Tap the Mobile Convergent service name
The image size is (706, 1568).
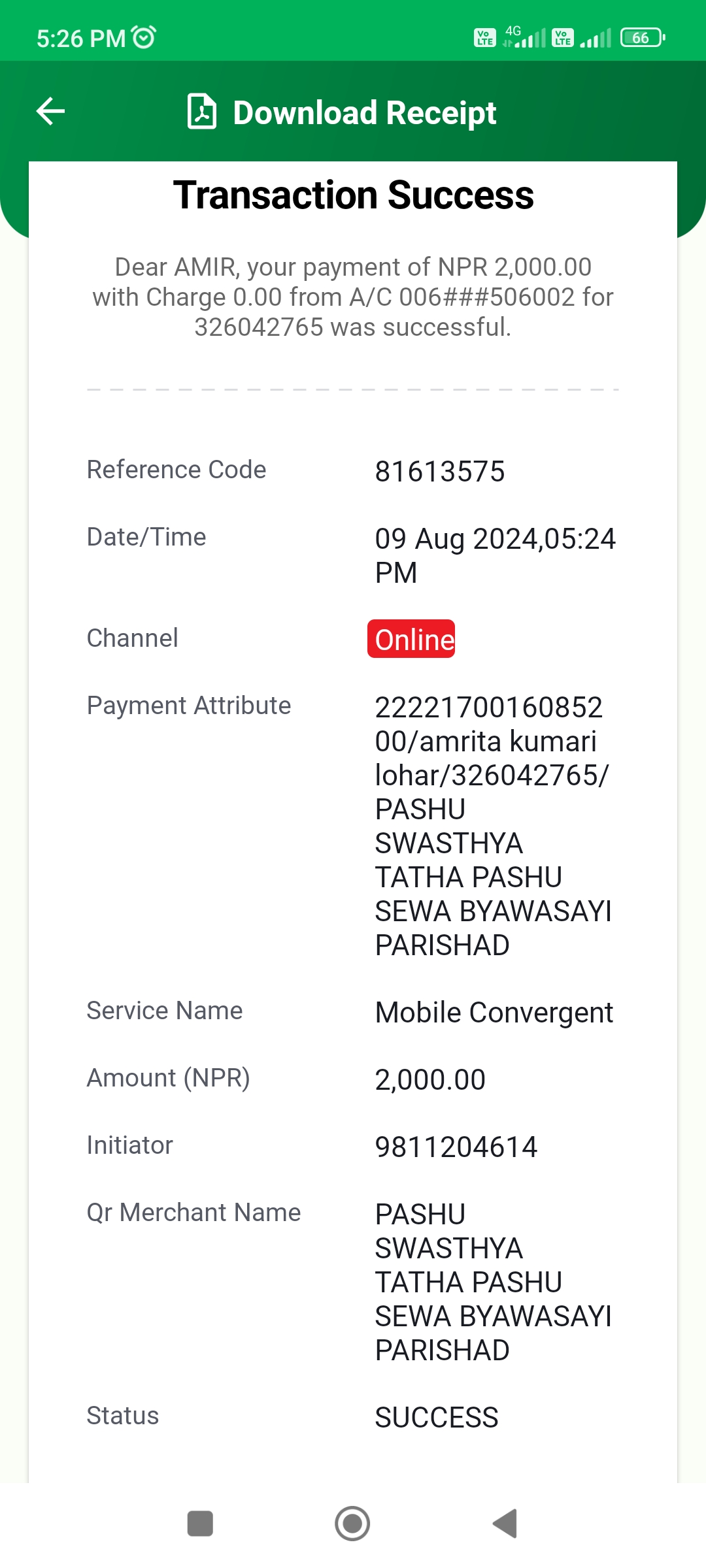[x=494, y=1013]
